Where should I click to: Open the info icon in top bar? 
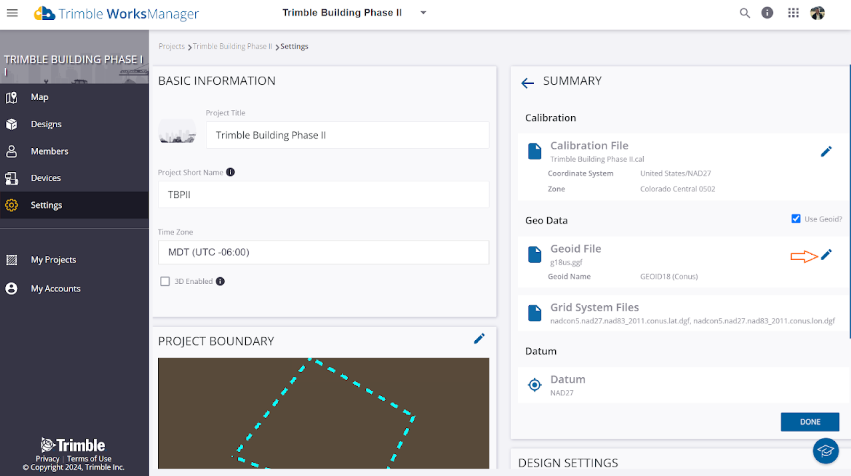tap(768, 13)
